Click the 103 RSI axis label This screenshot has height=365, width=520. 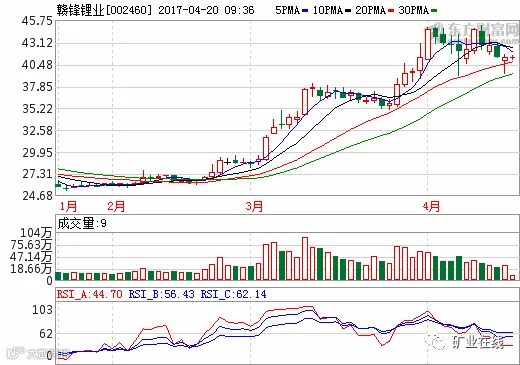point(42,310)
